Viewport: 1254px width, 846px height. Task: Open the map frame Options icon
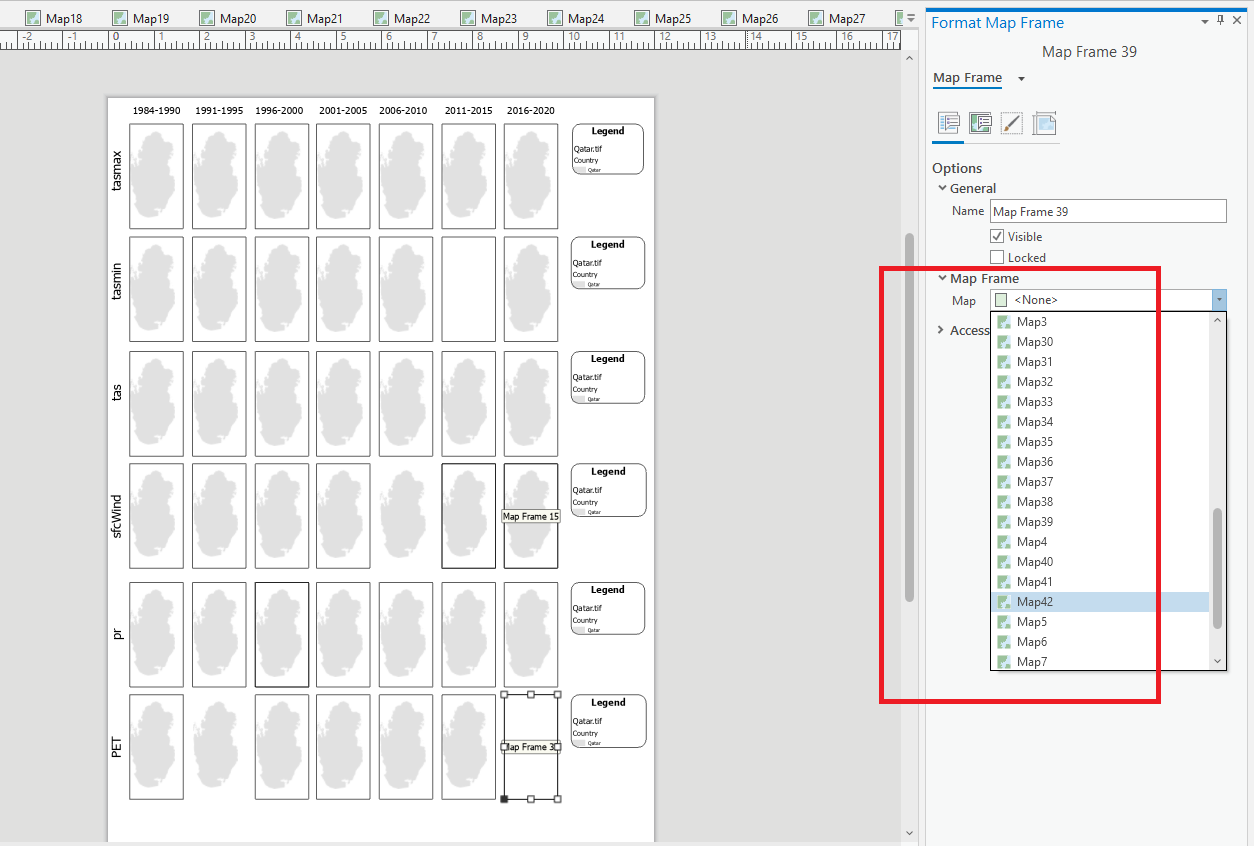click(x=947, y=123)
